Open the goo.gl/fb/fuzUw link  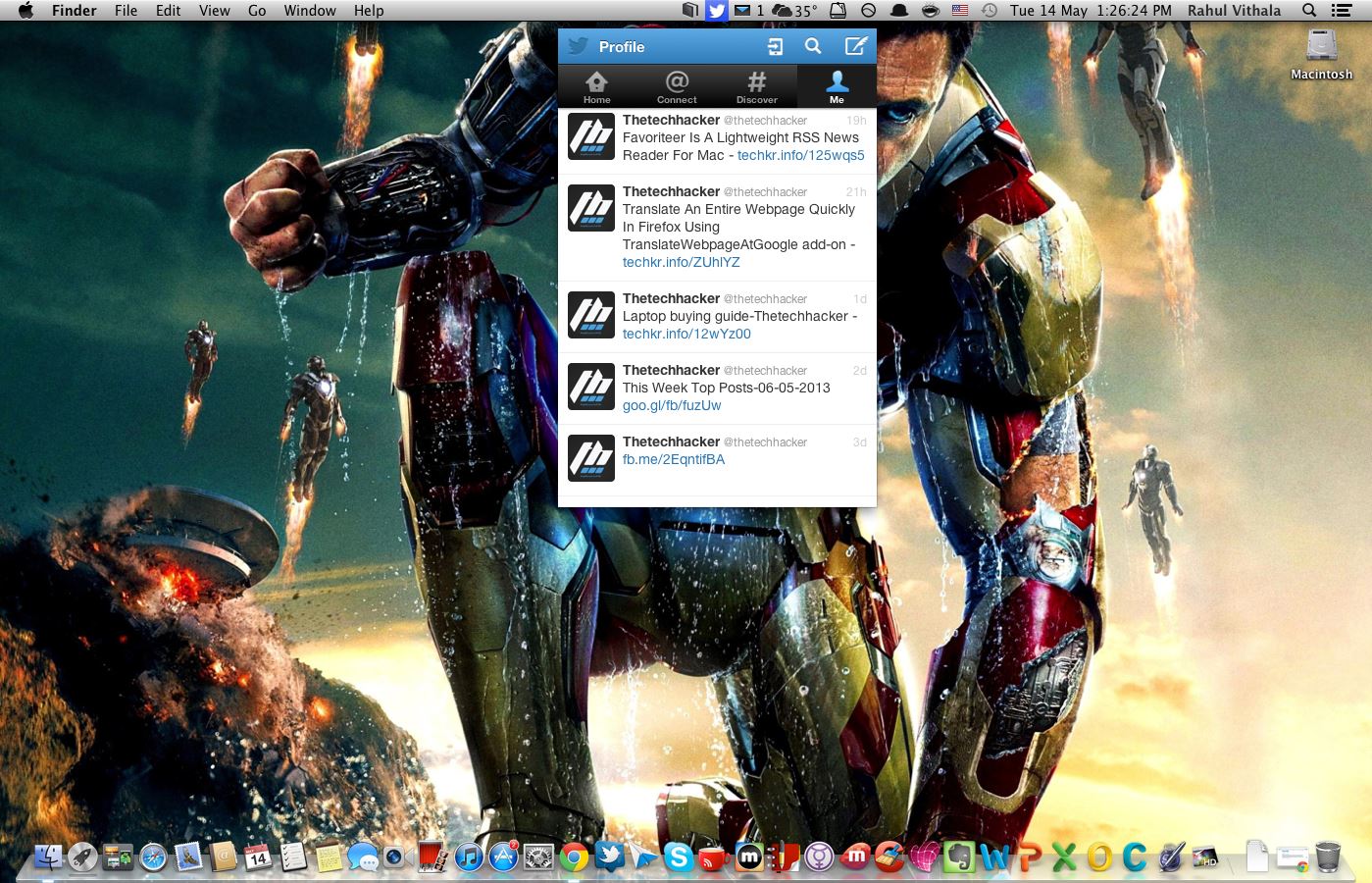click(x=672, y=405)
